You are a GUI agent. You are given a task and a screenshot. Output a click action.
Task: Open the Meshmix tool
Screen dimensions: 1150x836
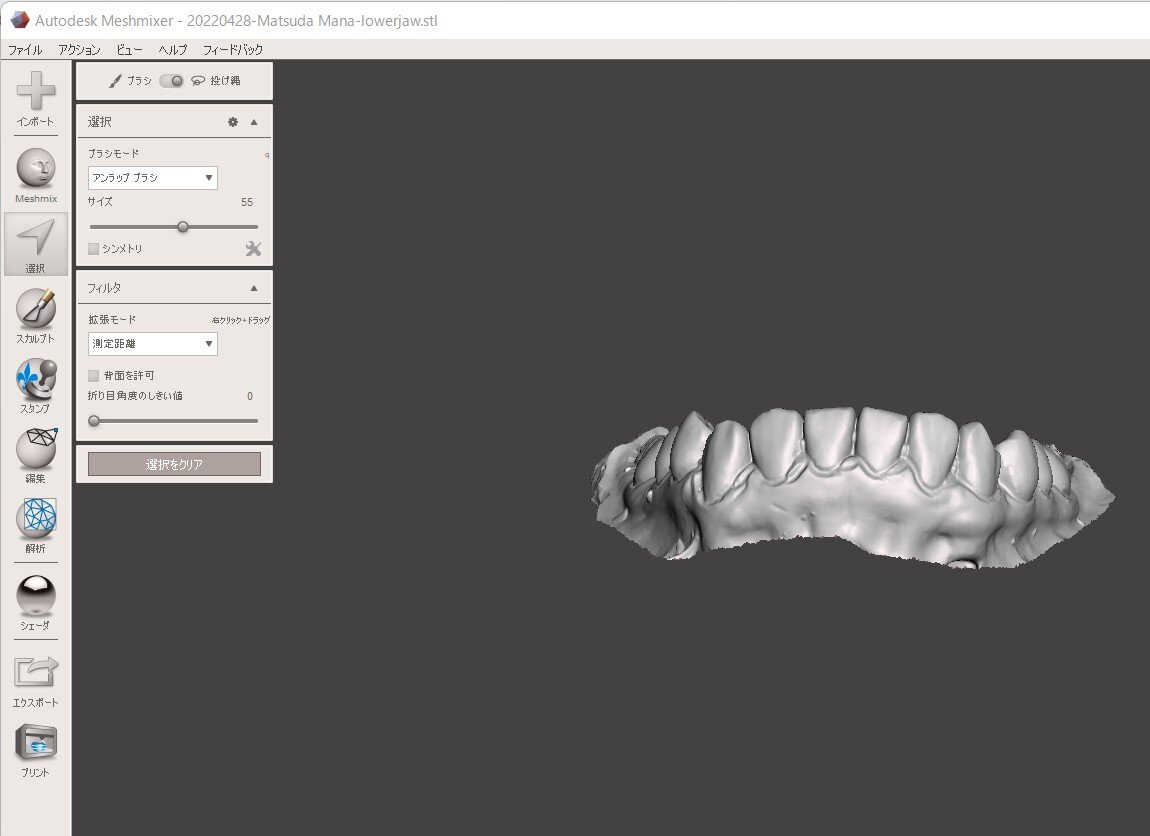tap(36, 176)
